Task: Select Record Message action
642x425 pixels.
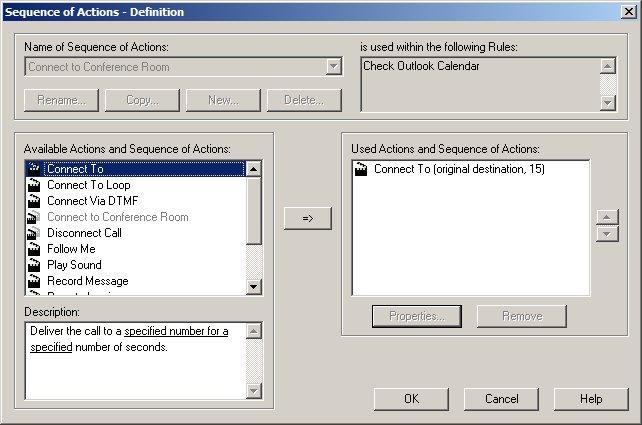Action: (88, 281)
